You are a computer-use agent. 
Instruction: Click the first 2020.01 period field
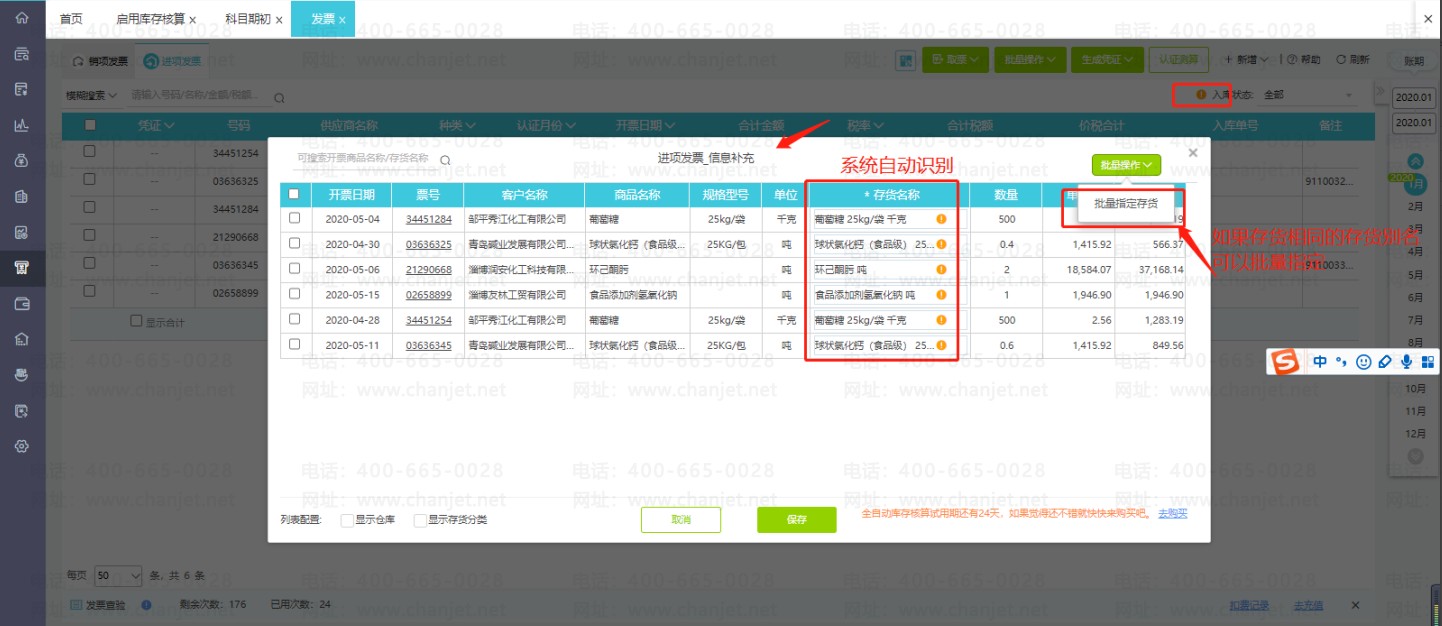[x=1414, y=98]
